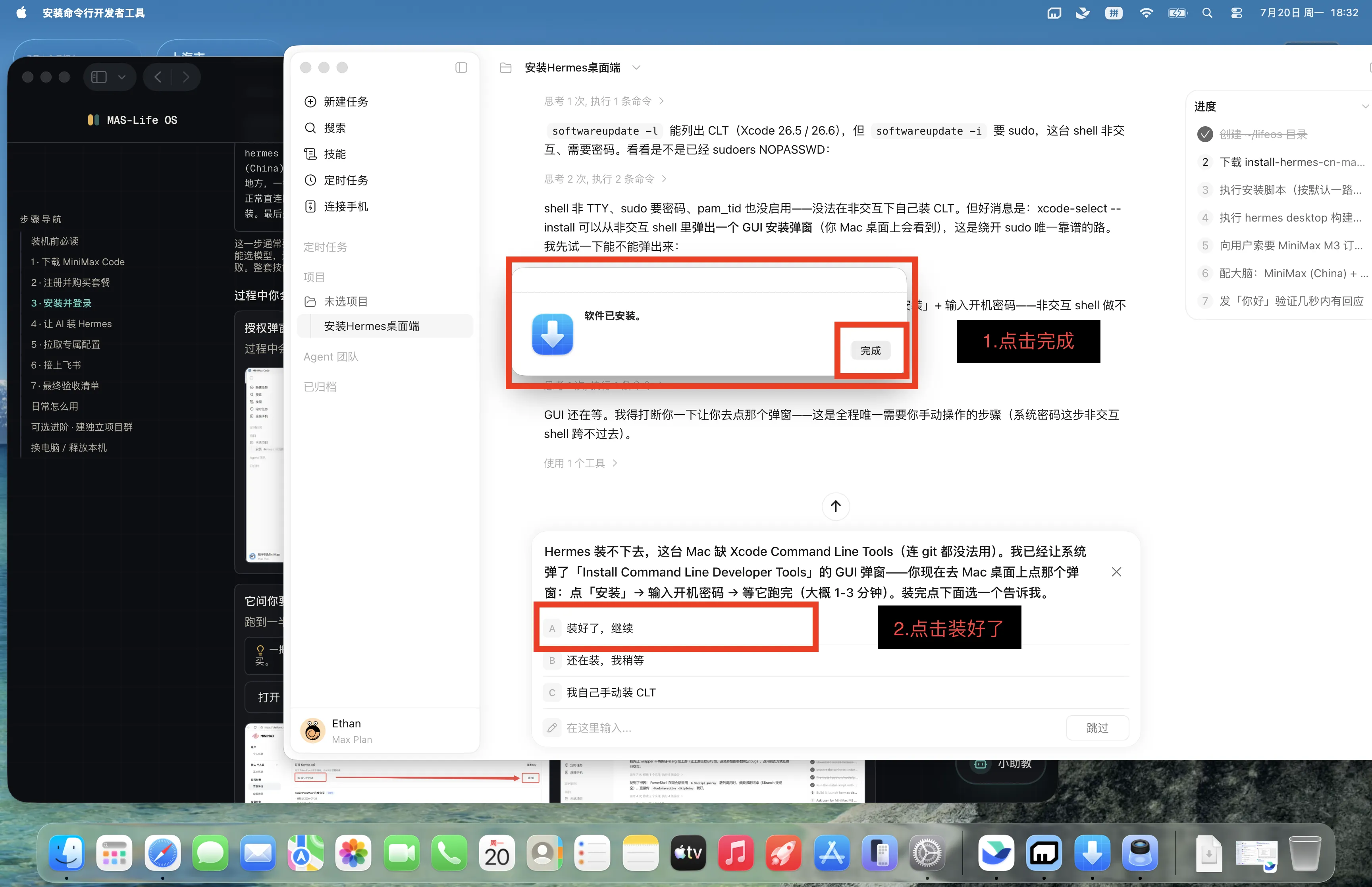Go to step 4 · 让 AI 装 Hermes
Image resolution: width=1372 pixels, height=887 pixels.
[71, 324]
